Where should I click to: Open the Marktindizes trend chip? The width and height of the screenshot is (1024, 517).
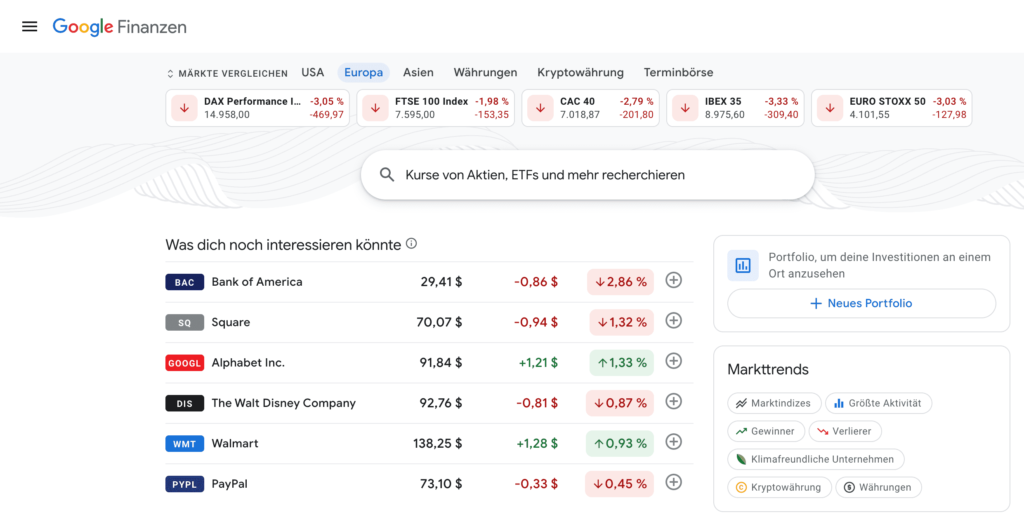tap(773, 403)
